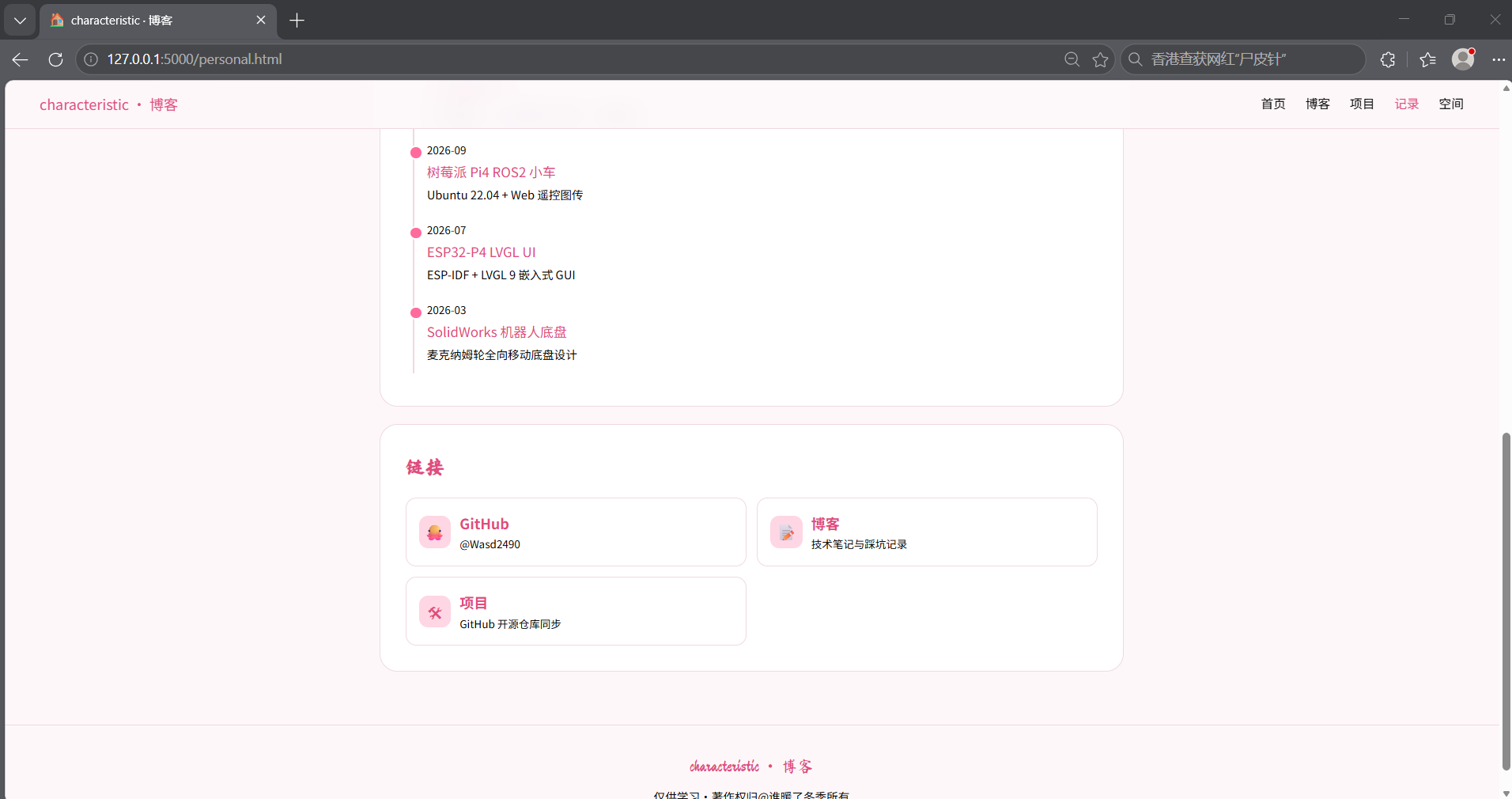Click the 链接 section heading
This screenshot has width=1512, height=799.
click(x=425, y=467)
